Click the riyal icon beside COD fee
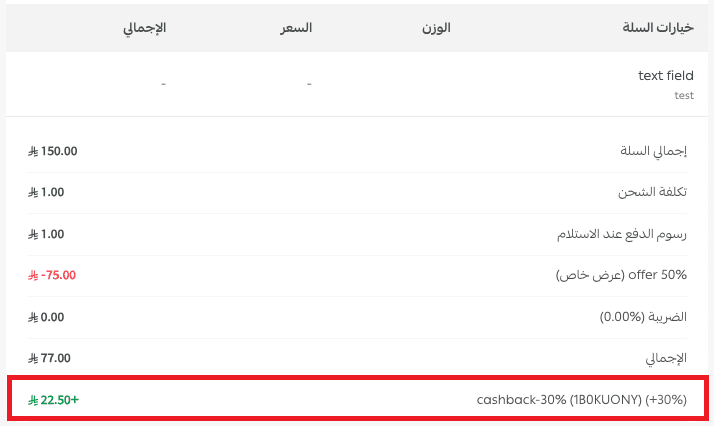The width and height of the screenshot is (714, 426). 33,234
